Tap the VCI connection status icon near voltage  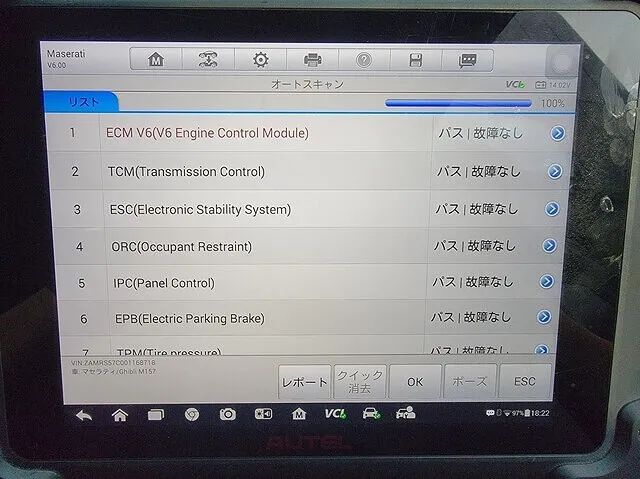click(515, 84)
